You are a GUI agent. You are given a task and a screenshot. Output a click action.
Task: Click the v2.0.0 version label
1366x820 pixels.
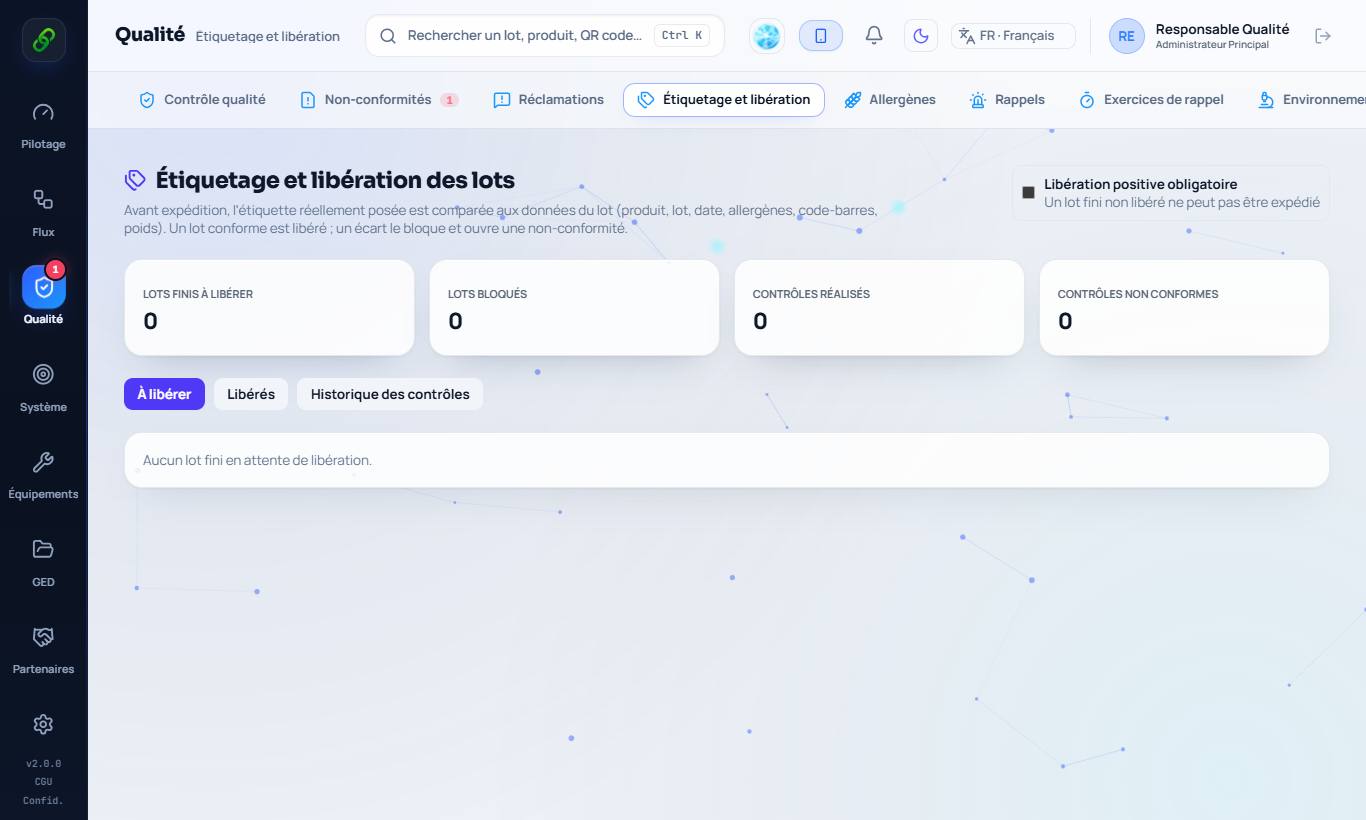[43, 764]
